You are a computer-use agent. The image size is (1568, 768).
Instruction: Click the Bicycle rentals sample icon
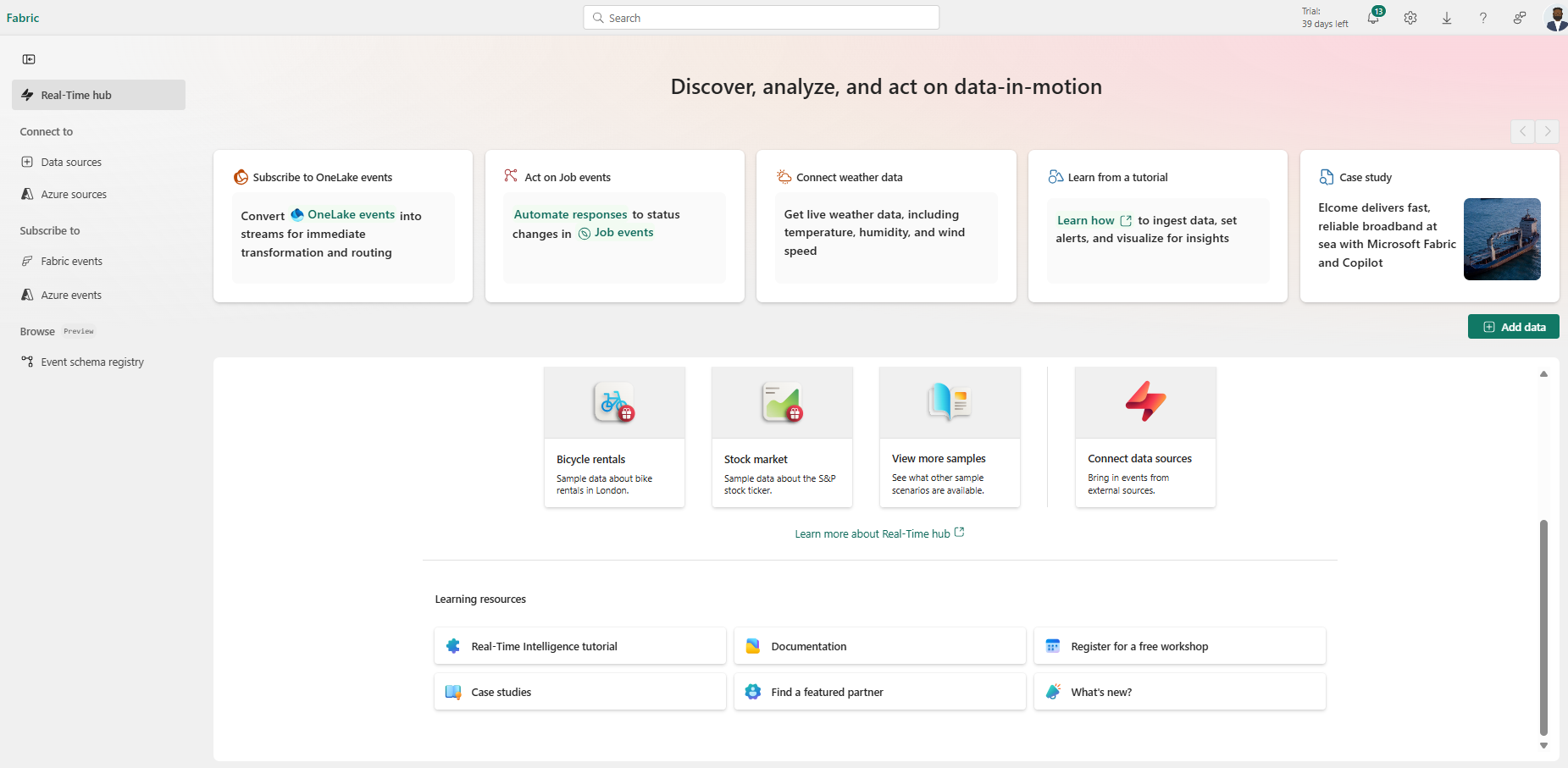click(614, 403)
